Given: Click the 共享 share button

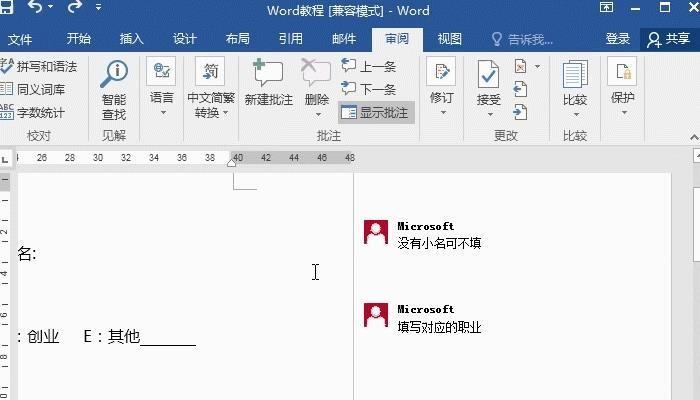Looking at the screenshot, I should click(x=669, y=39).
